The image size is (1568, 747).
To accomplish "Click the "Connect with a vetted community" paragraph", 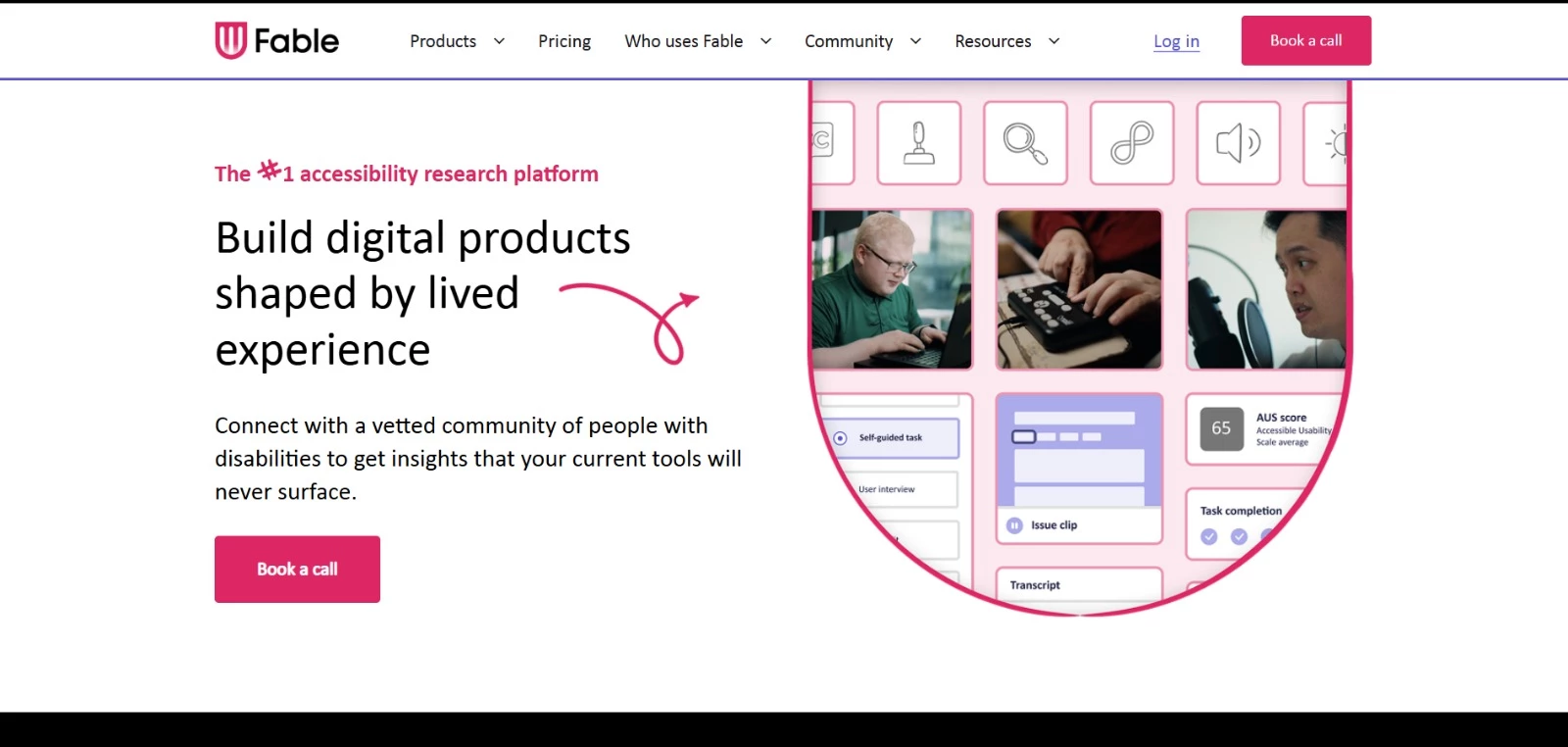I will (478, 459).
